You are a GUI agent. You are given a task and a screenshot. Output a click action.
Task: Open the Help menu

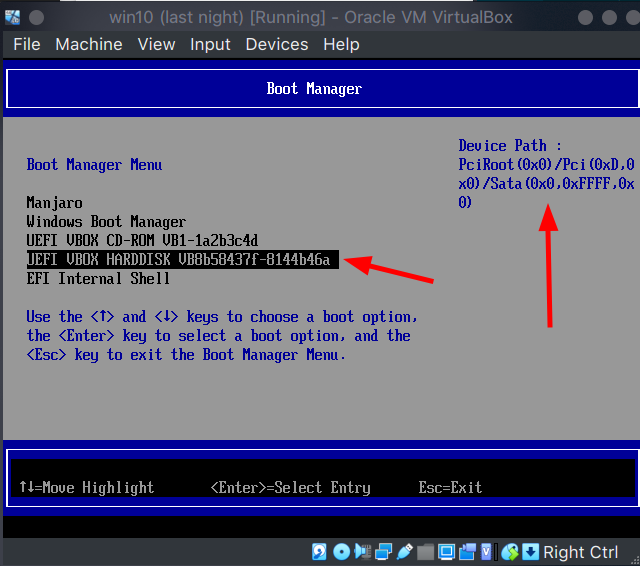point(341,45)
